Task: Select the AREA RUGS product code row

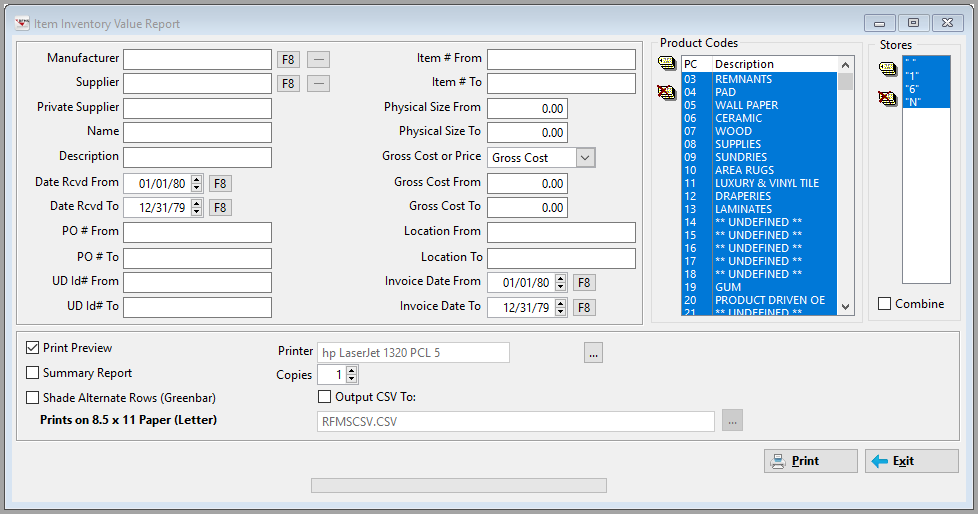Action: (759, 170)
